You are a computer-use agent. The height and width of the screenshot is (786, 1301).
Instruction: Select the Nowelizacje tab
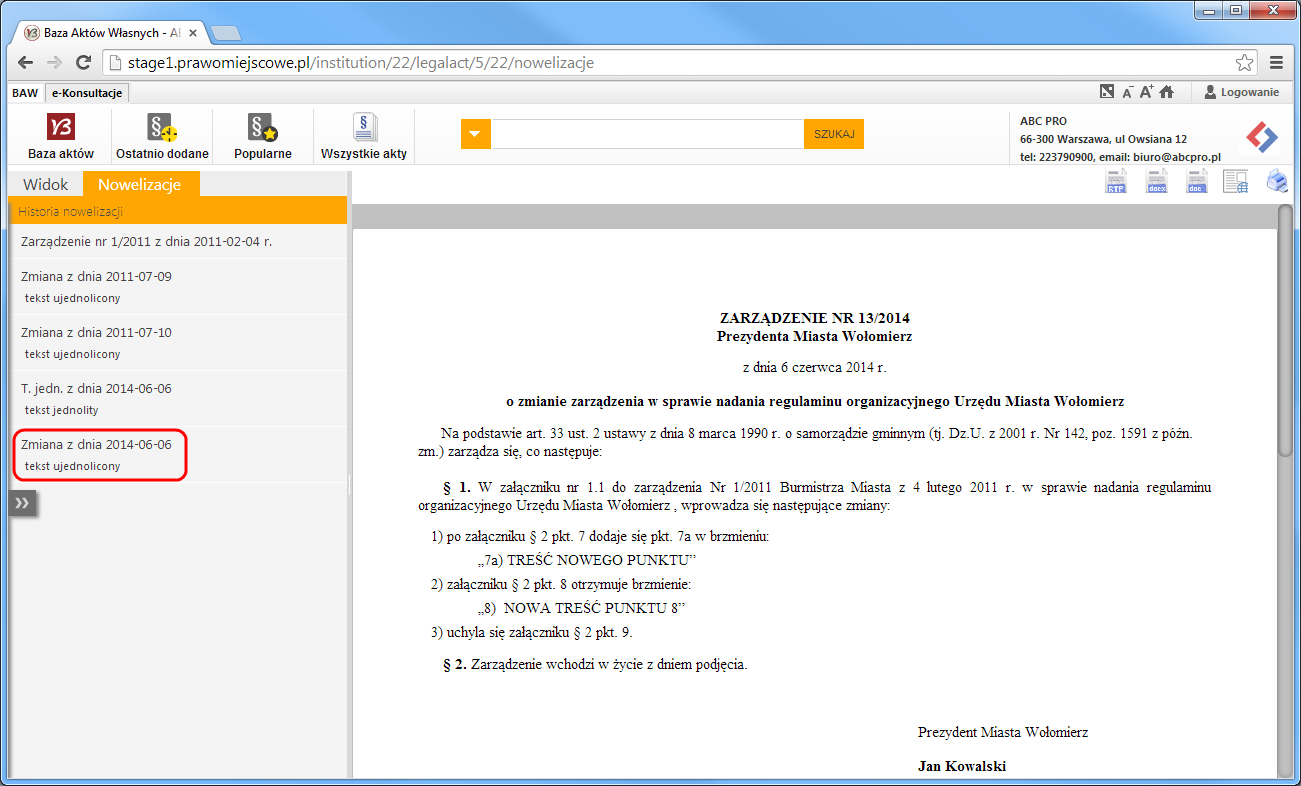pyautogui.click(x=140, y=184)
